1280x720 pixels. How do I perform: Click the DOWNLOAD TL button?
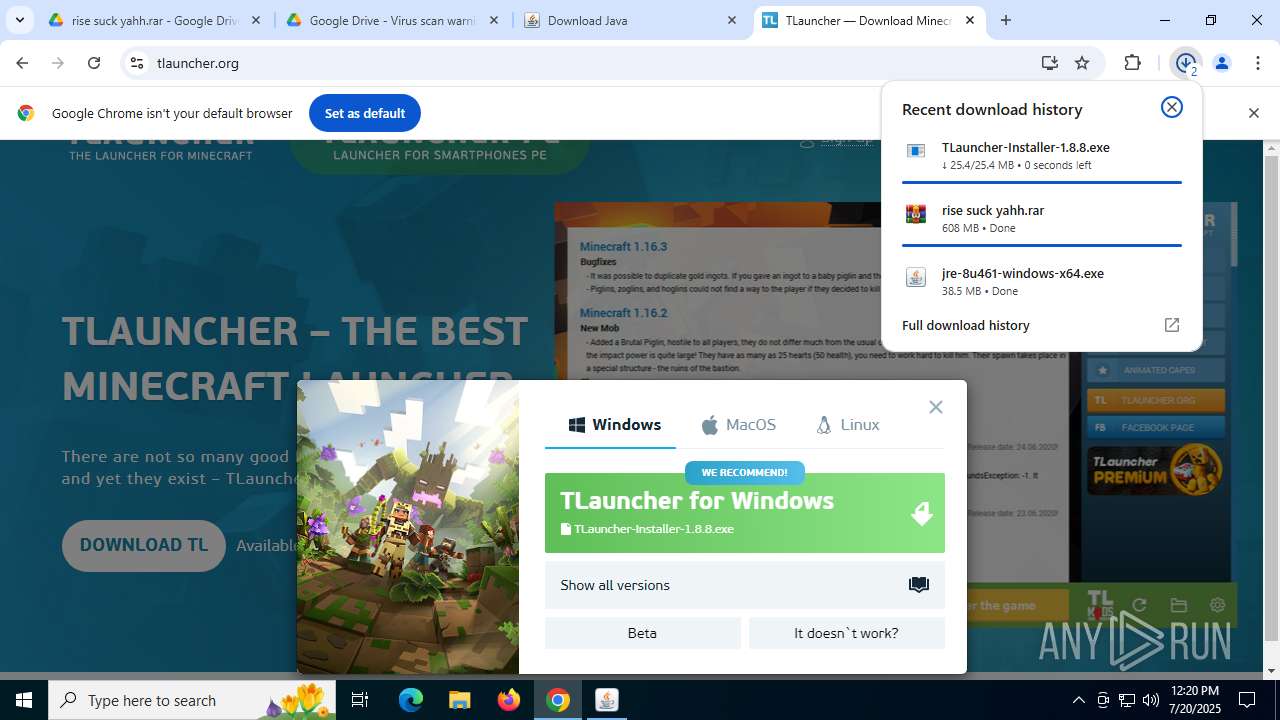144,545
